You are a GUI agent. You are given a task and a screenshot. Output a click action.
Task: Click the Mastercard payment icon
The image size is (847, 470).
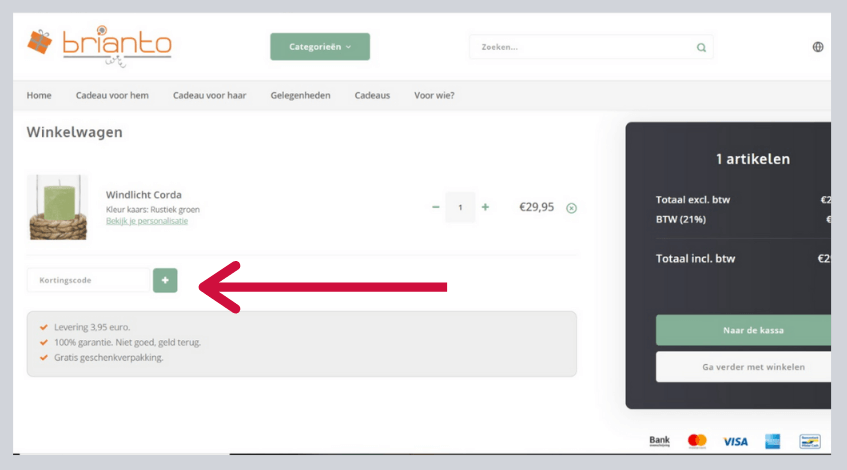click(697, 441)
